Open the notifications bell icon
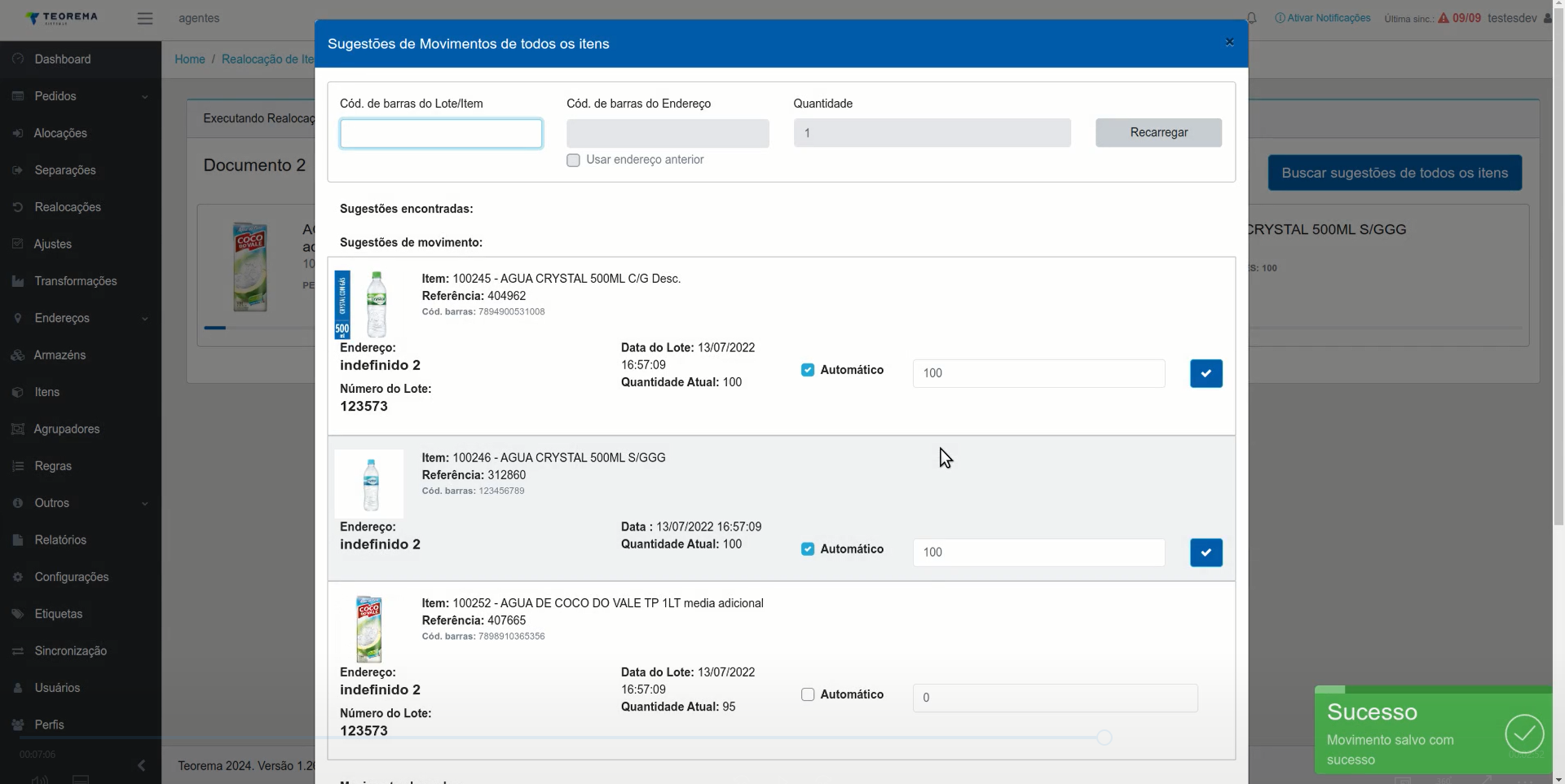The height and width of the screenshot is (784, 1565). (1251, 18)
